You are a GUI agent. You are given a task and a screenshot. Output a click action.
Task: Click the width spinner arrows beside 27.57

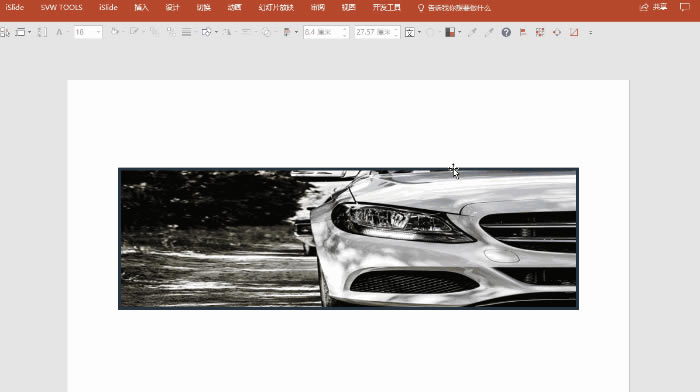[x=396, y=32]
